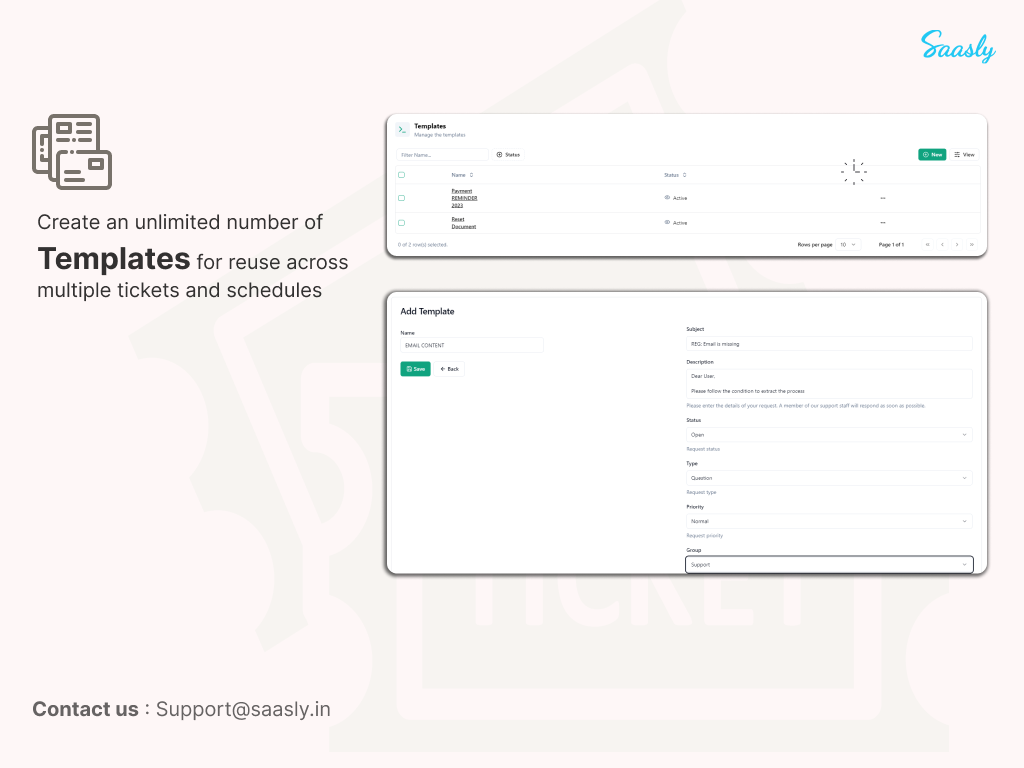Click the Templates terminal icon
This screenshot has width=1024, height=768.
point(402,129)
